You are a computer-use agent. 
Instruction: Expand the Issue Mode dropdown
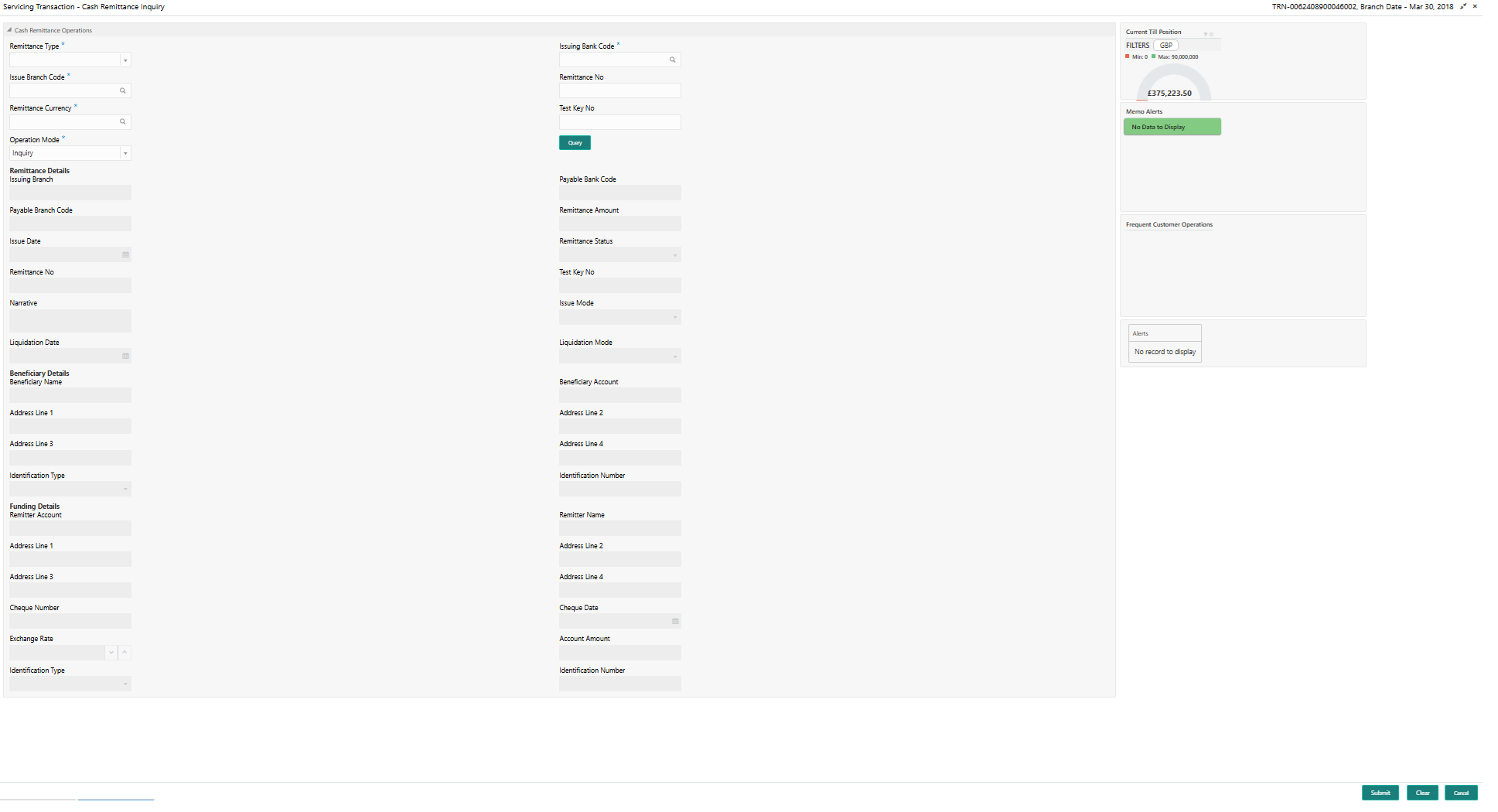[675, 317]
